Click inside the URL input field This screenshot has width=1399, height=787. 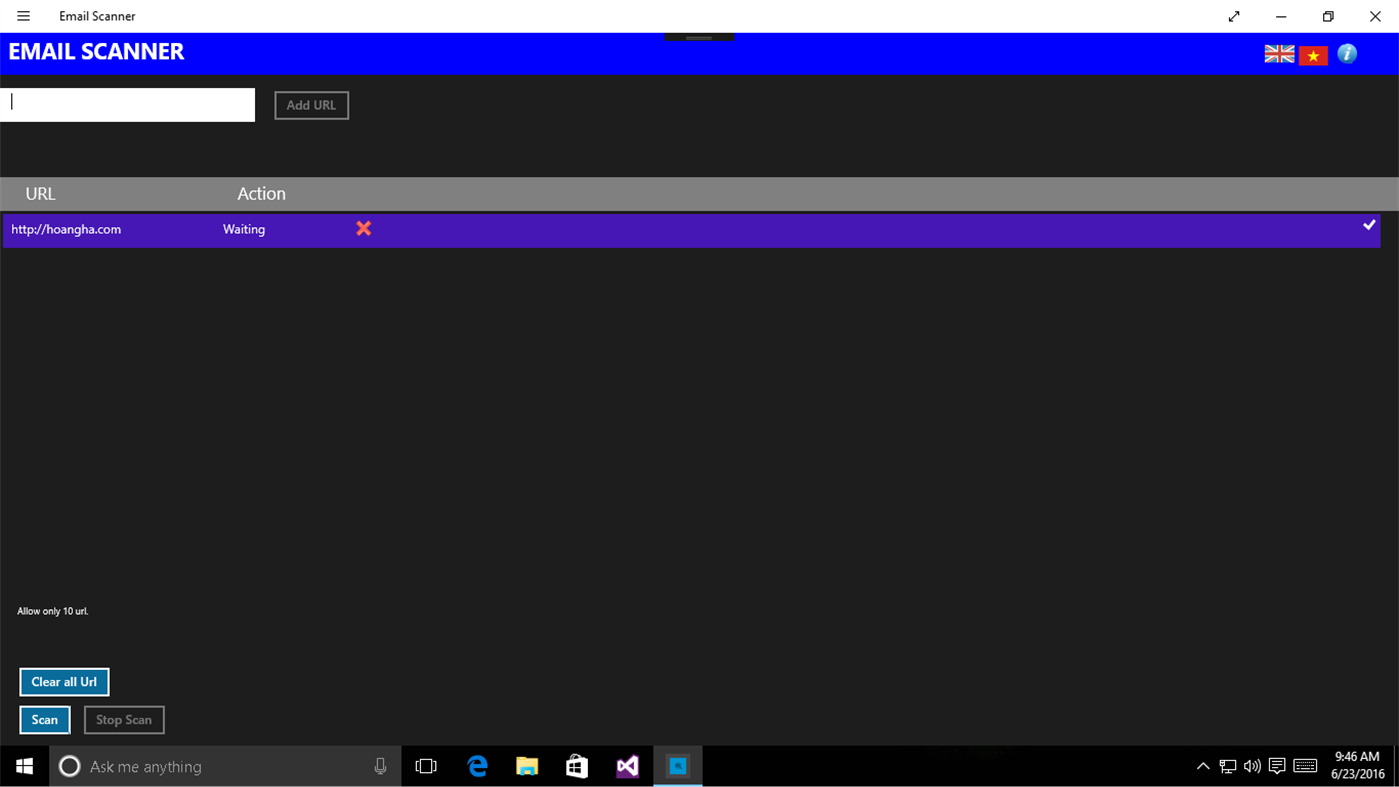click(x=127, y=104)
